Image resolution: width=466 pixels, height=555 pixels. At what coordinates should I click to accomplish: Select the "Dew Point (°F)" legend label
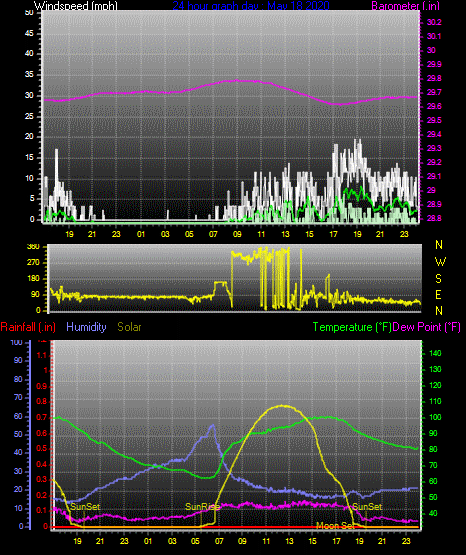[426, 327]
